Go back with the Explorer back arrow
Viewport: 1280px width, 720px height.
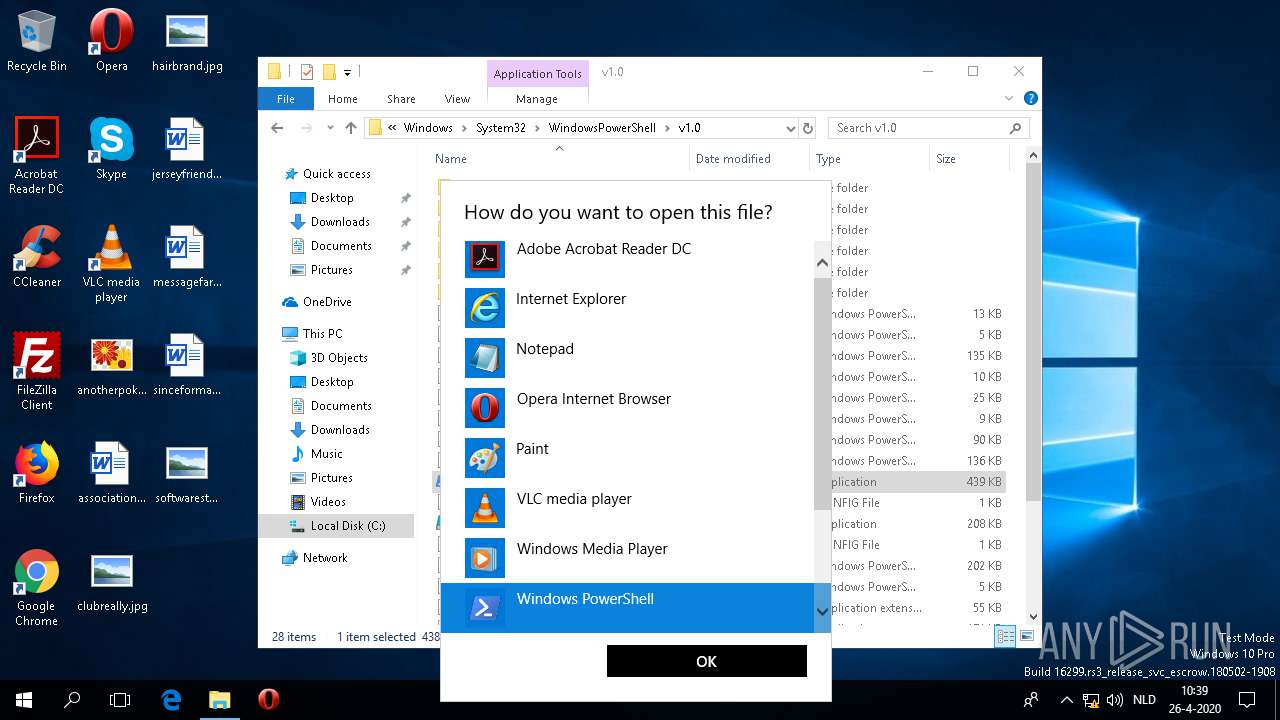(277, 128)
